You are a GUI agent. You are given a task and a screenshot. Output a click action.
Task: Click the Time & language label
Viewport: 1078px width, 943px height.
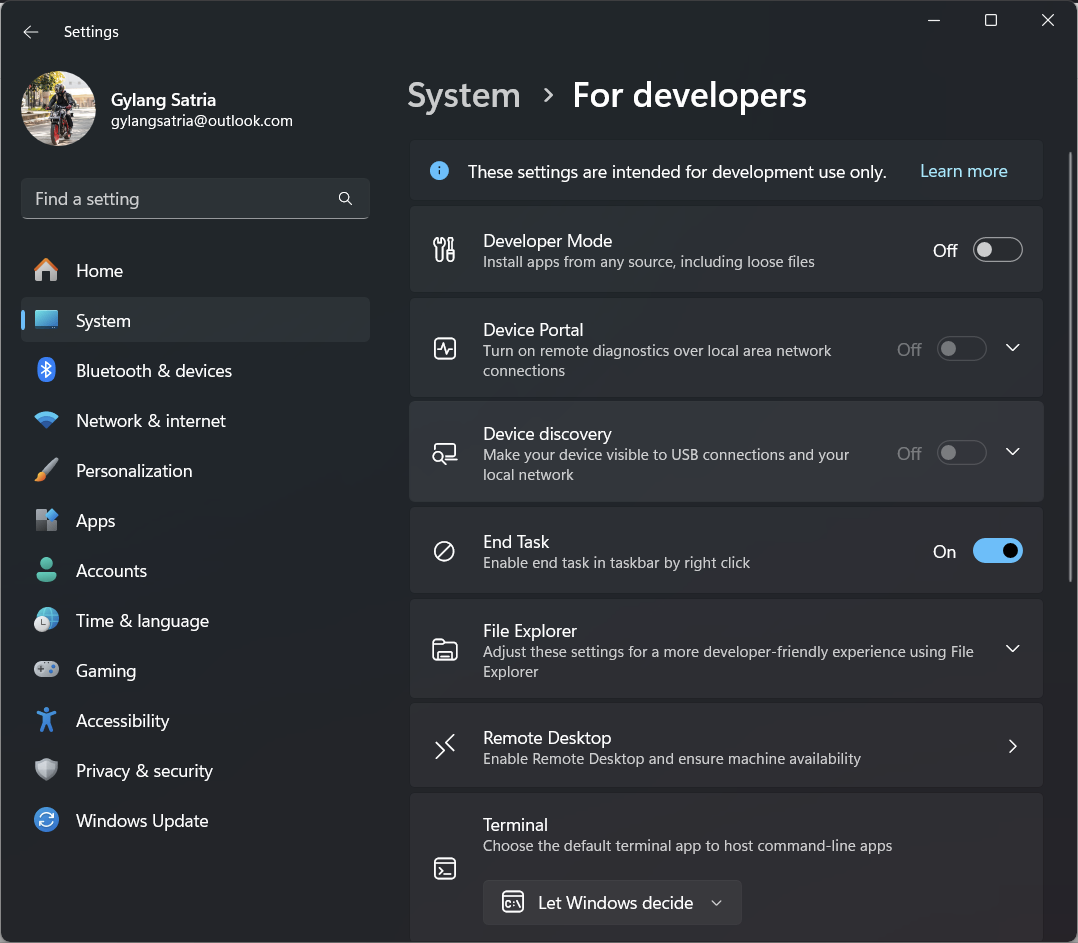[x=142, y=621]
